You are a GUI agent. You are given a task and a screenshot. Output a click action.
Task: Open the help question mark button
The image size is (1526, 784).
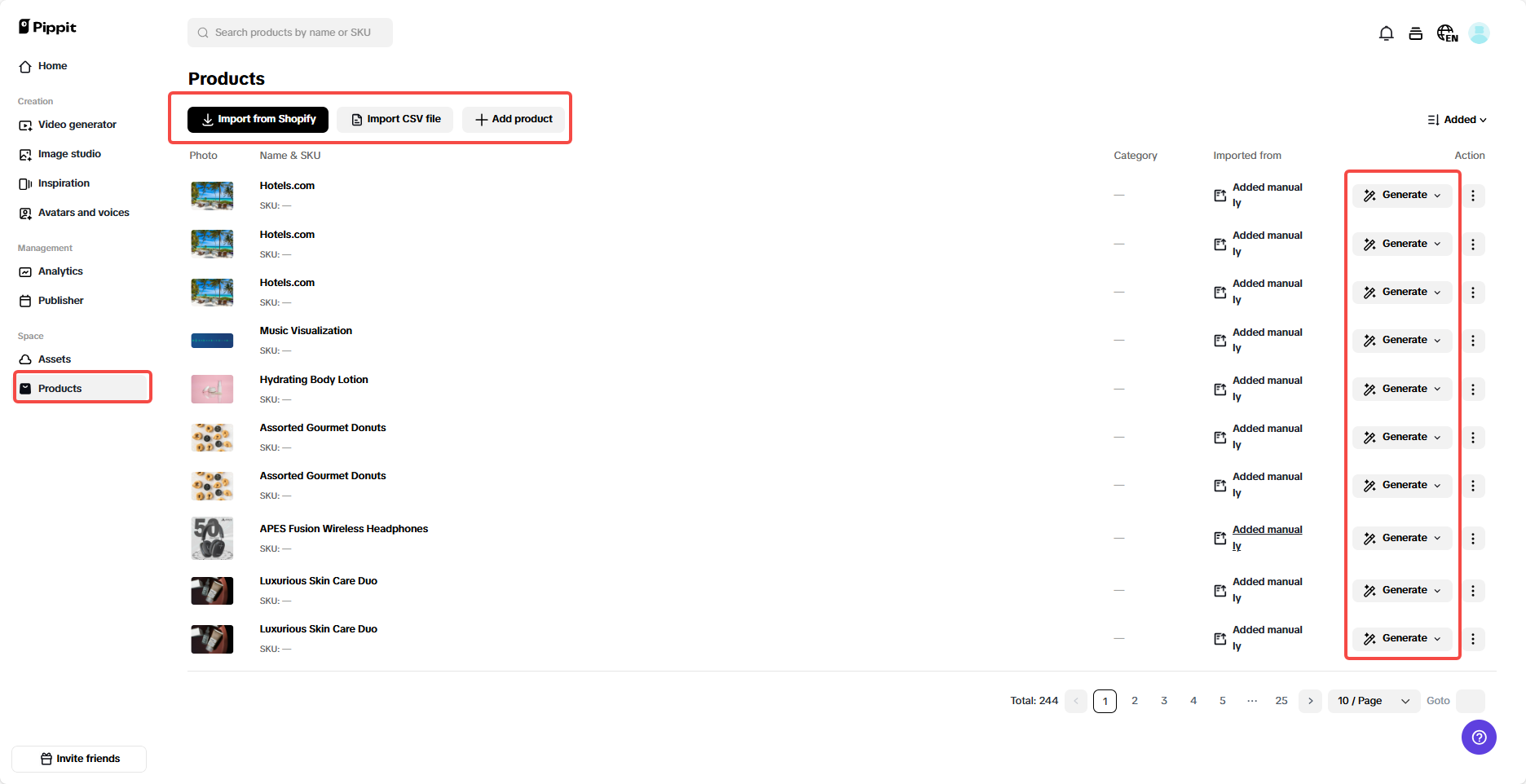pos(1479,737)
